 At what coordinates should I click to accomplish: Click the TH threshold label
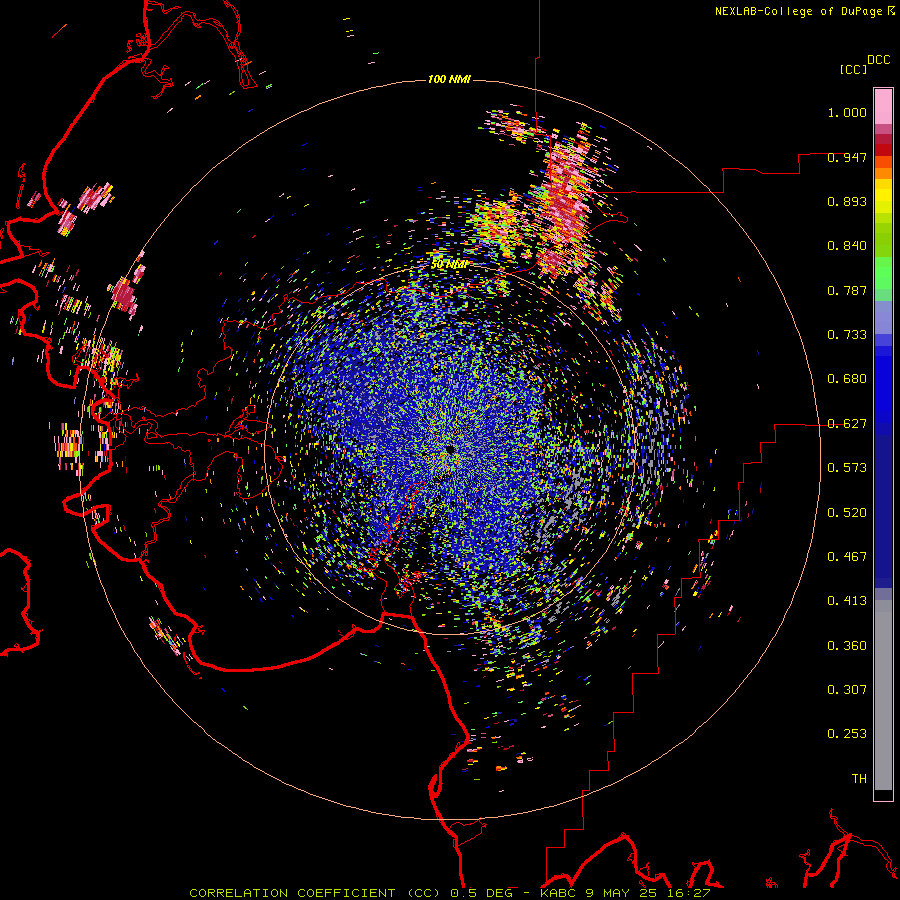pos(859,779)
